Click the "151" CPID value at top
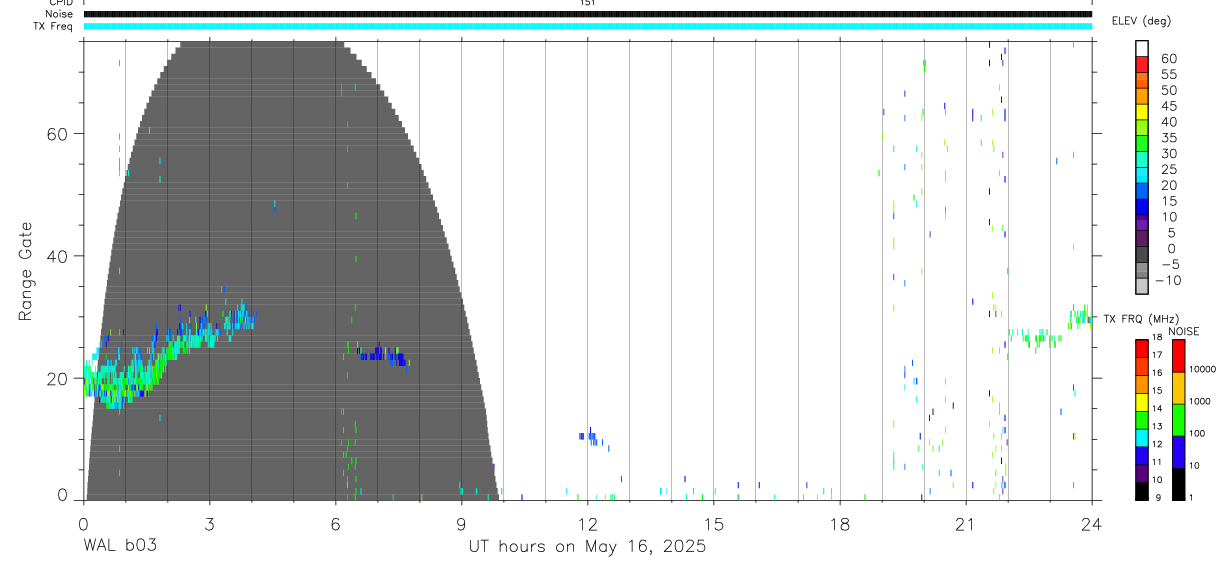Viewport: 1228px width, 567px height. pos(587,3)
